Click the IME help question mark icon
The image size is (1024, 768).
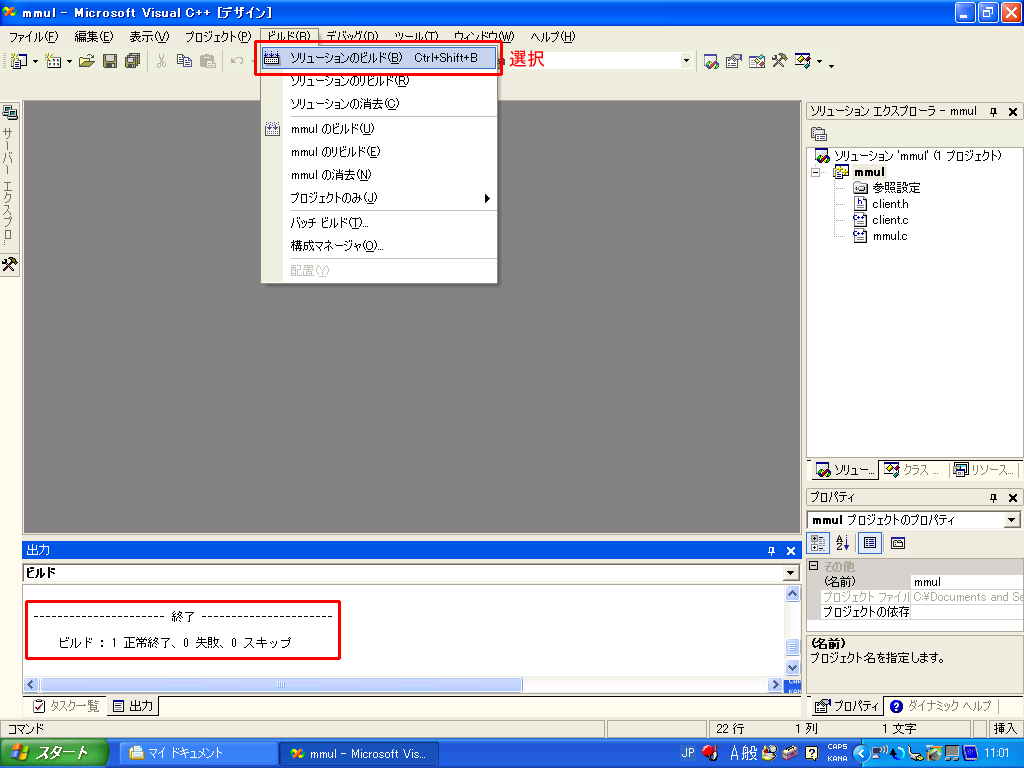point(812,754)
